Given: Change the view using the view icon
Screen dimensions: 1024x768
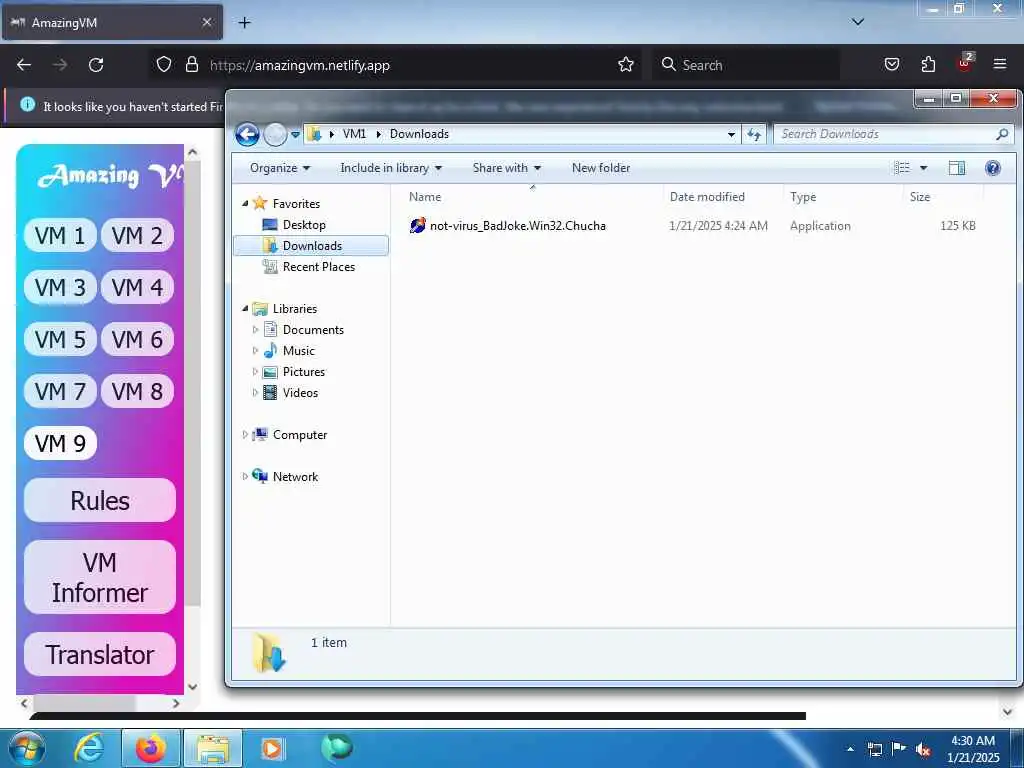Looking at the screenshot, I should (x=902, y=168).
